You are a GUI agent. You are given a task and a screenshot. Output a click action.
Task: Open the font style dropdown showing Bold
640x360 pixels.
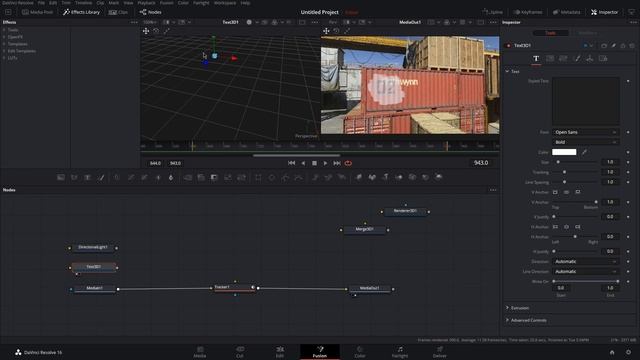585,142
